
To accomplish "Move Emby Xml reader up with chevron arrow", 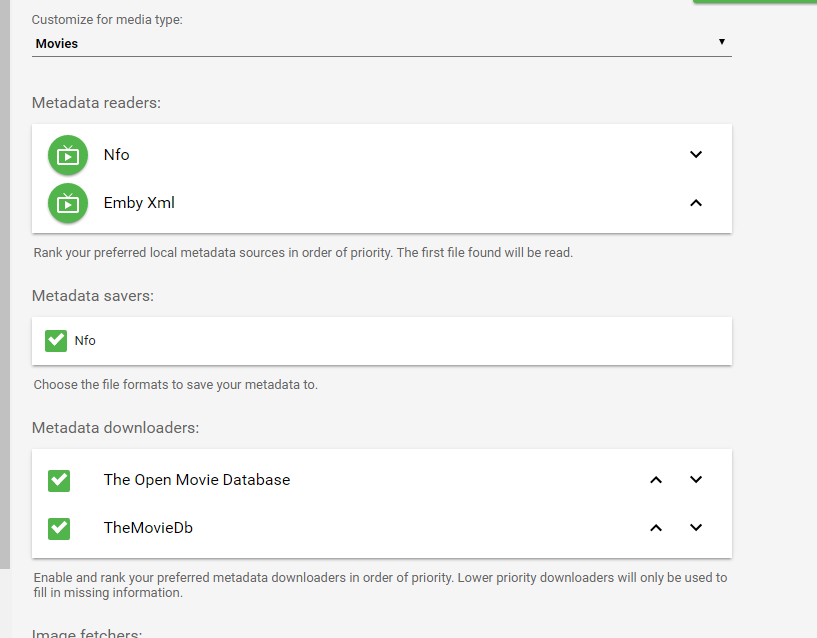I will coord(696,203).
